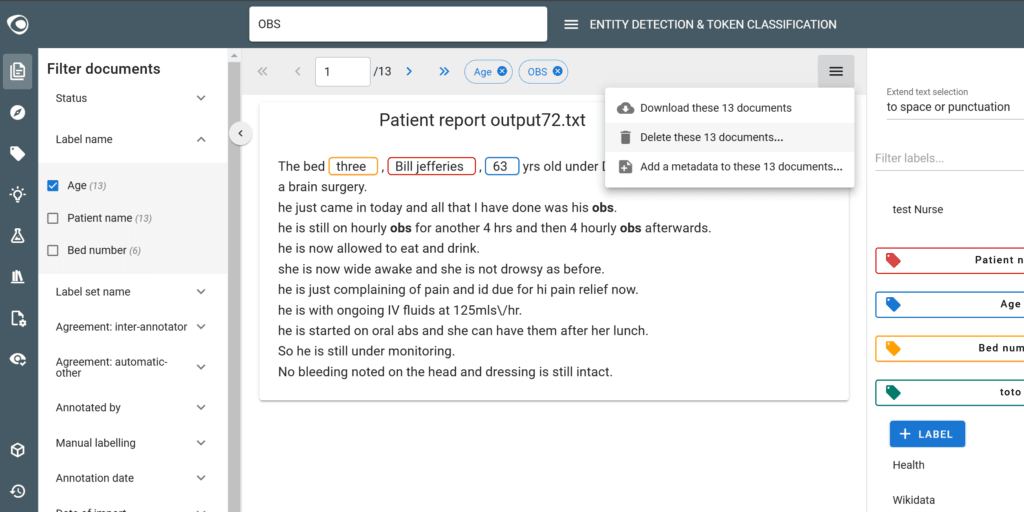Click the blue Age tag icon
Viewport: 1024px width, 512px height.
(x=893, y=304)
